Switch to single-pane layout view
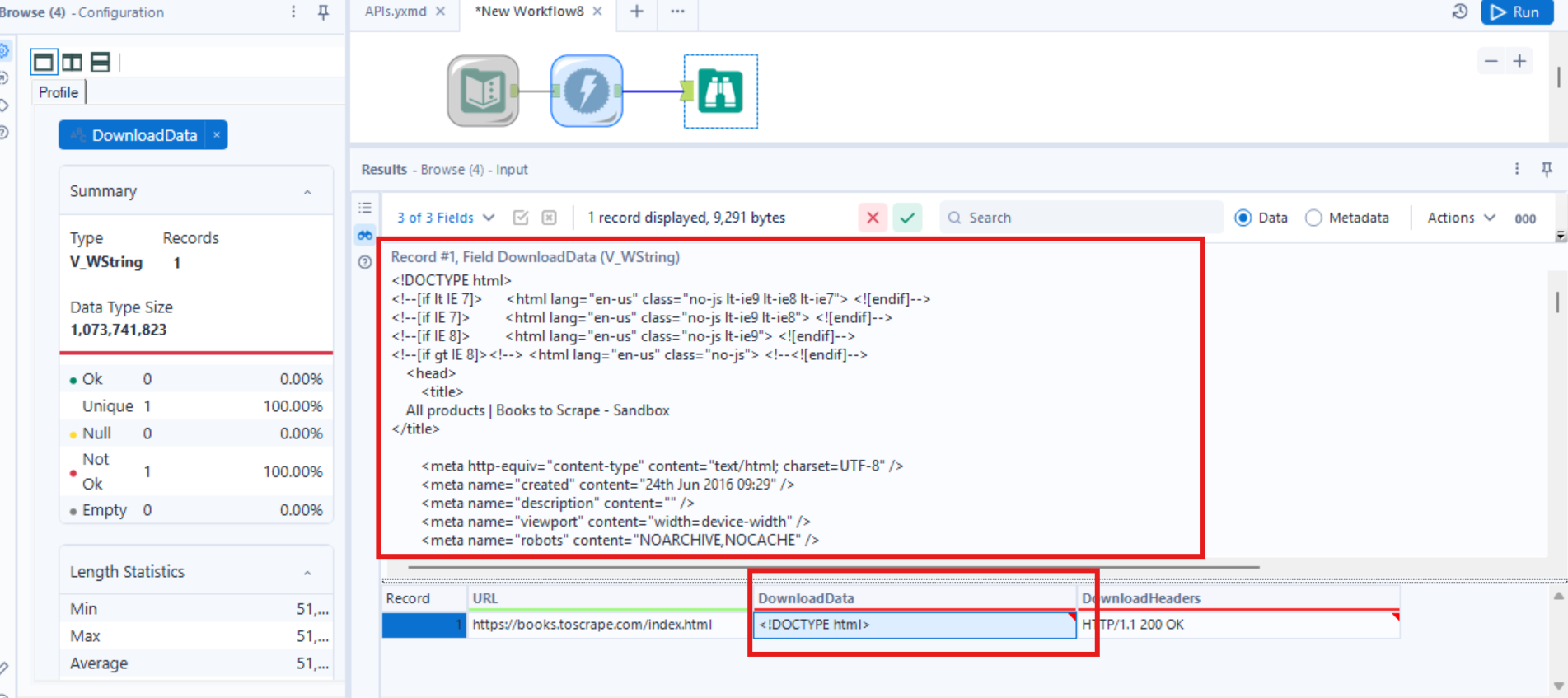This screenshot has width=1568, height=698. click(44, 62)
